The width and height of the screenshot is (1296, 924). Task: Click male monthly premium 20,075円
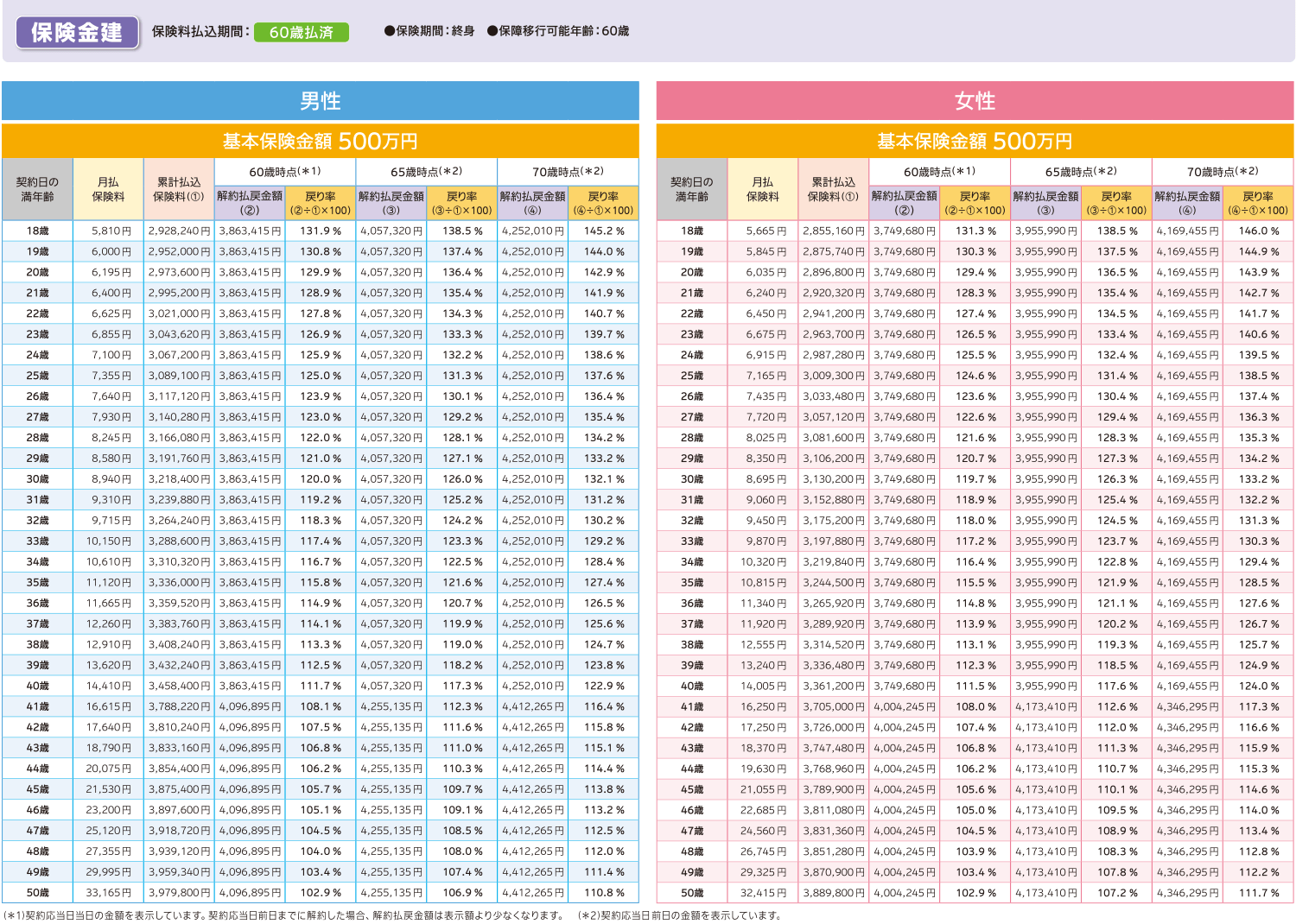click(x=109, y=769)
